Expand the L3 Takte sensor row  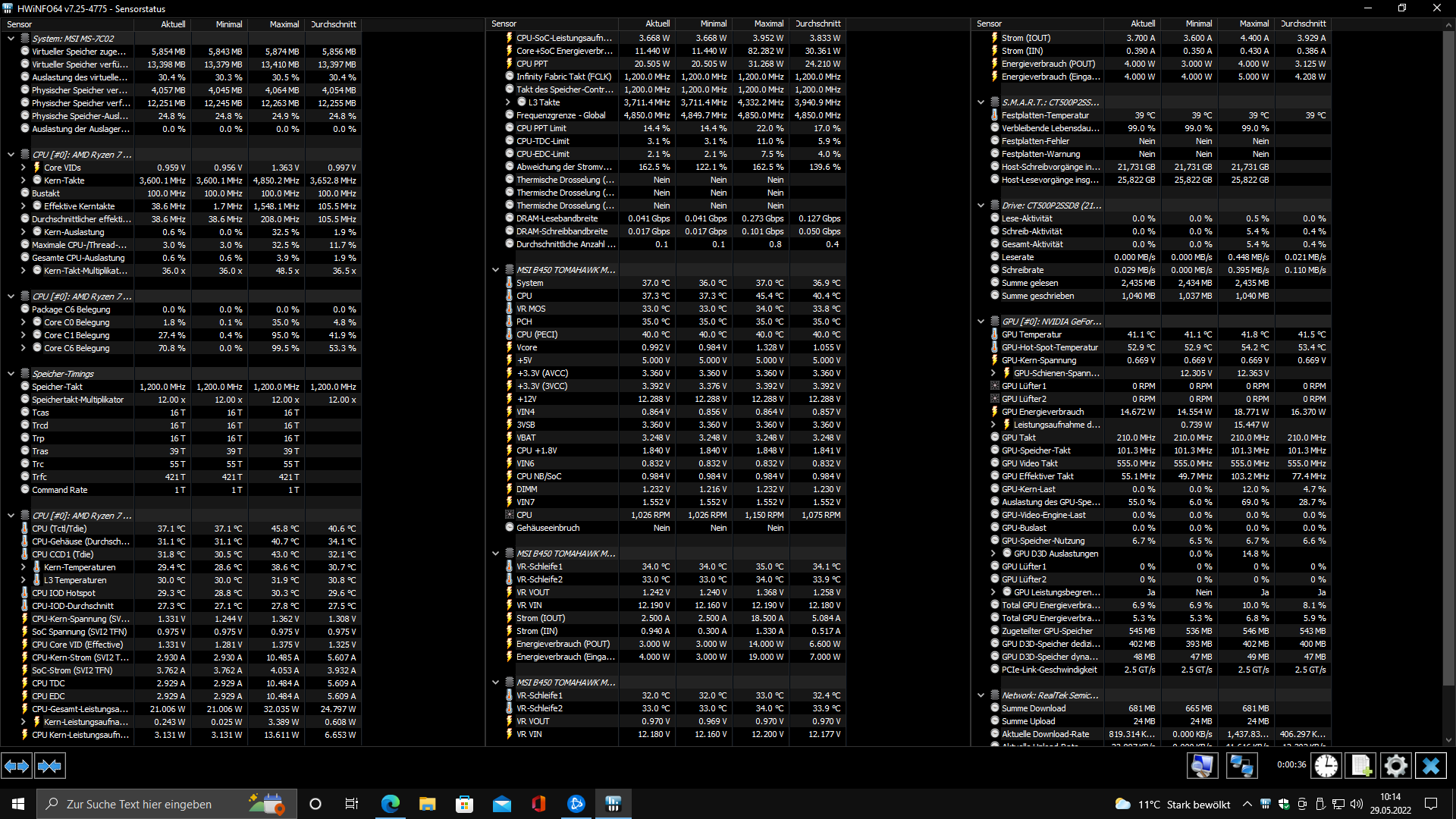[507, 102]
